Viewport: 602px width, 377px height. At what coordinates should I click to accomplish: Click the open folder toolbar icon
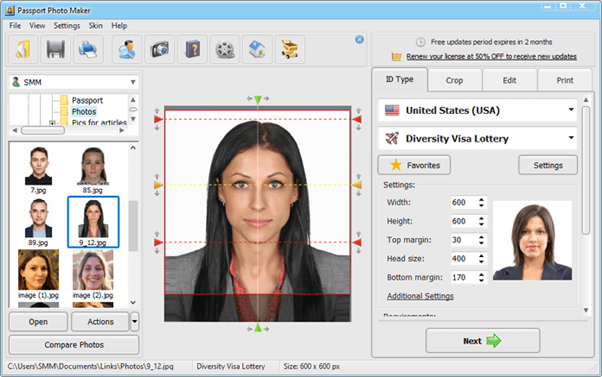[x=23, y=50]
